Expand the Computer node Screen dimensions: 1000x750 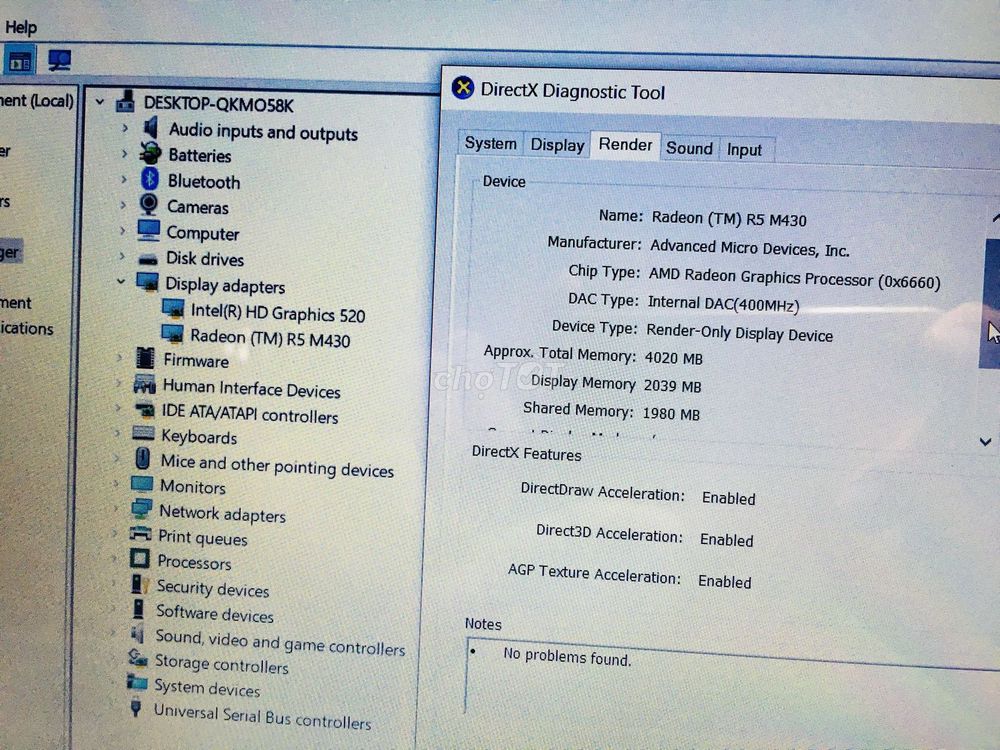pyautogui.click(x=122, y=230)
